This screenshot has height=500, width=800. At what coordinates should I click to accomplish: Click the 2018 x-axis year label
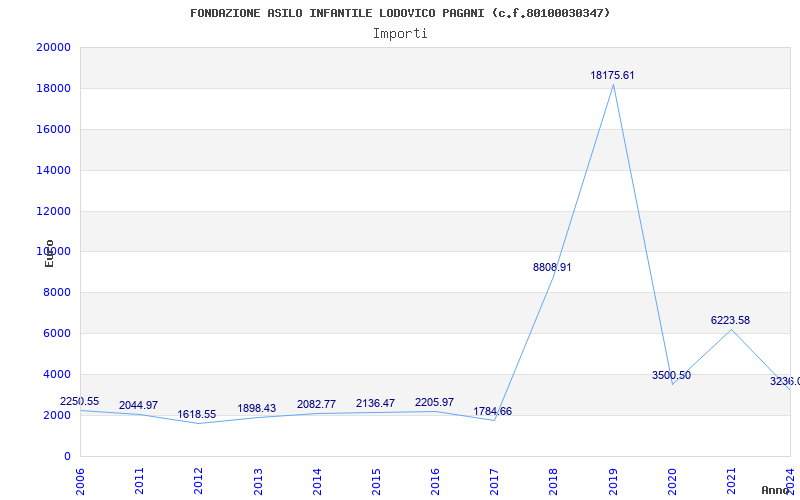[554, 481]
